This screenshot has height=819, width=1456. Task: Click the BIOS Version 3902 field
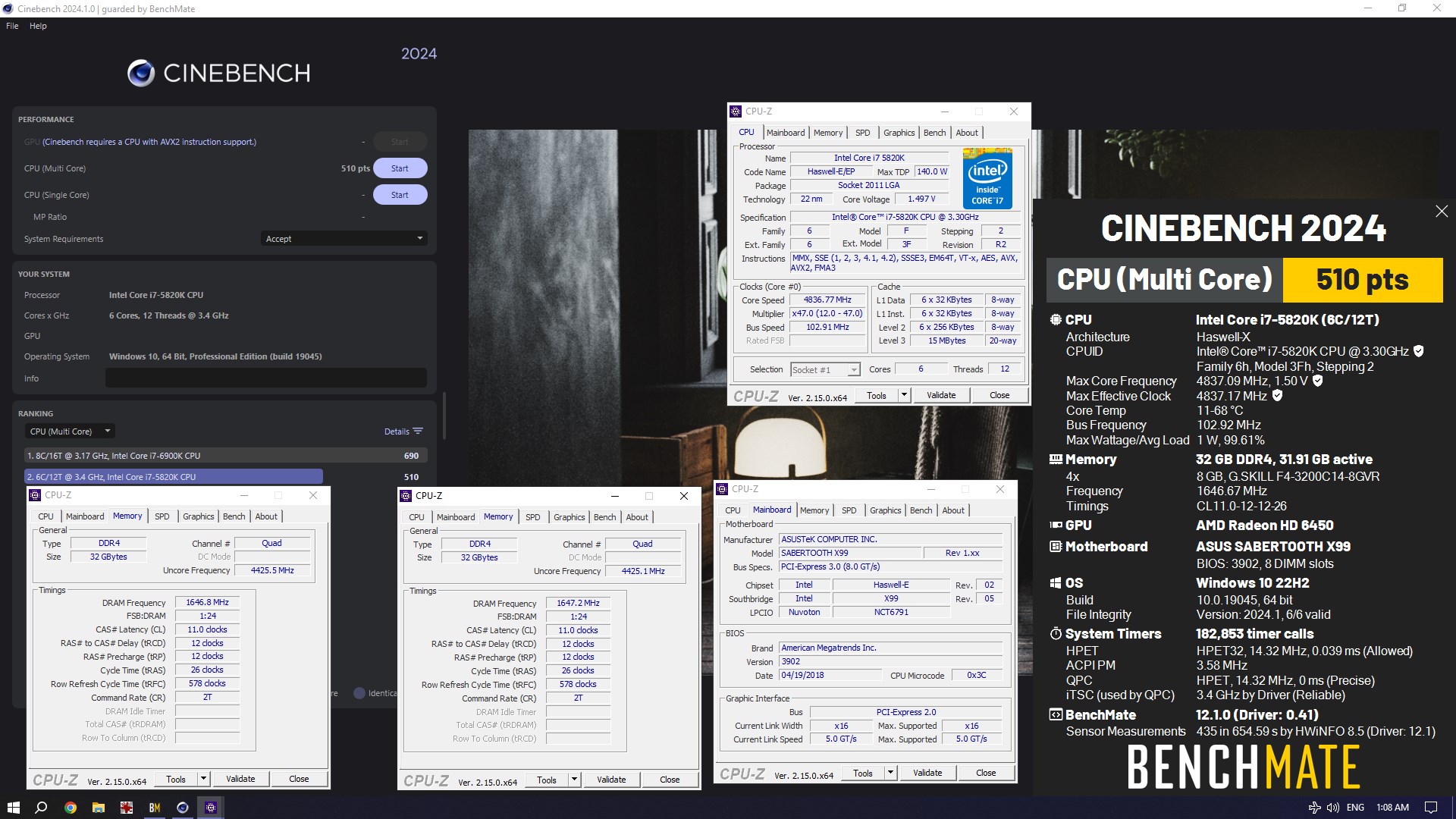[890, 662]
